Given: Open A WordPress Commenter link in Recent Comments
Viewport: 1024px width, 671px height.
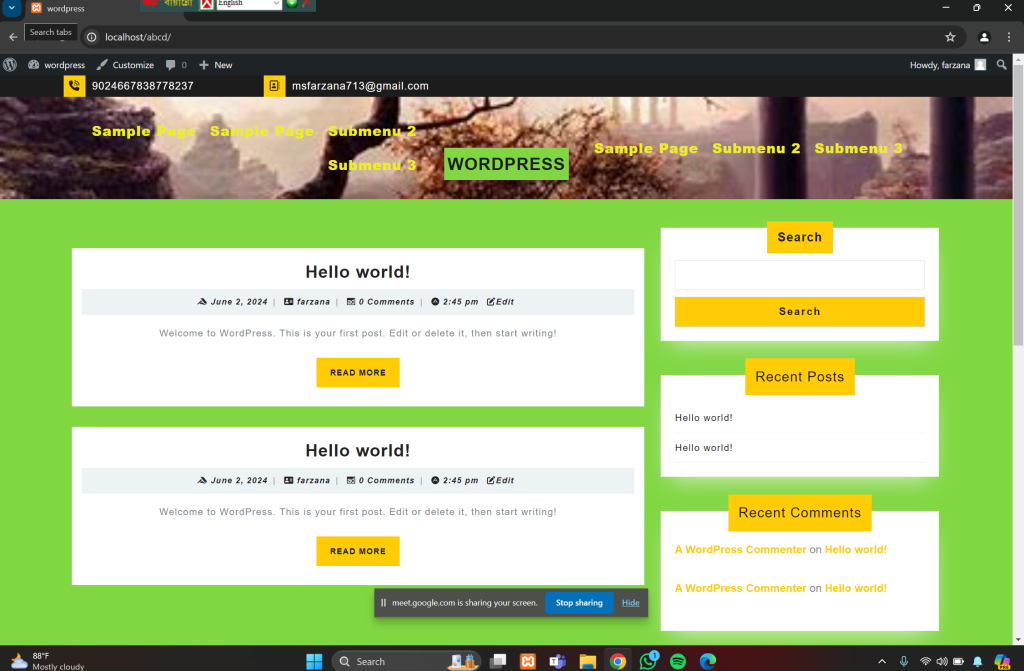Looking at the screenshot, I should (x=740, y=550).
